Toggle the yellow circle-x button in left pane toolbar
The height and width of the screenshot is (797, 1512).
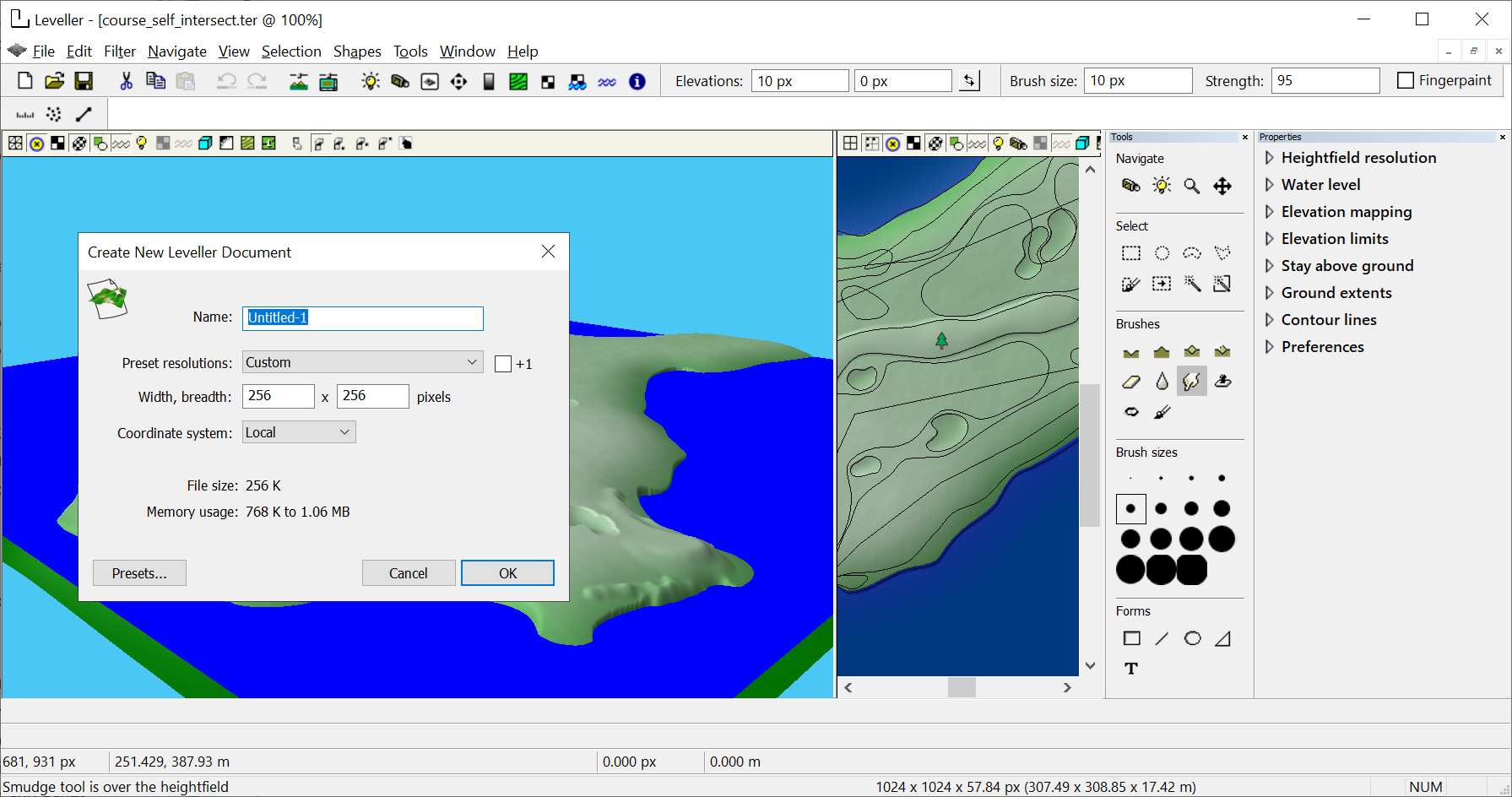click(x=36, y=144)
